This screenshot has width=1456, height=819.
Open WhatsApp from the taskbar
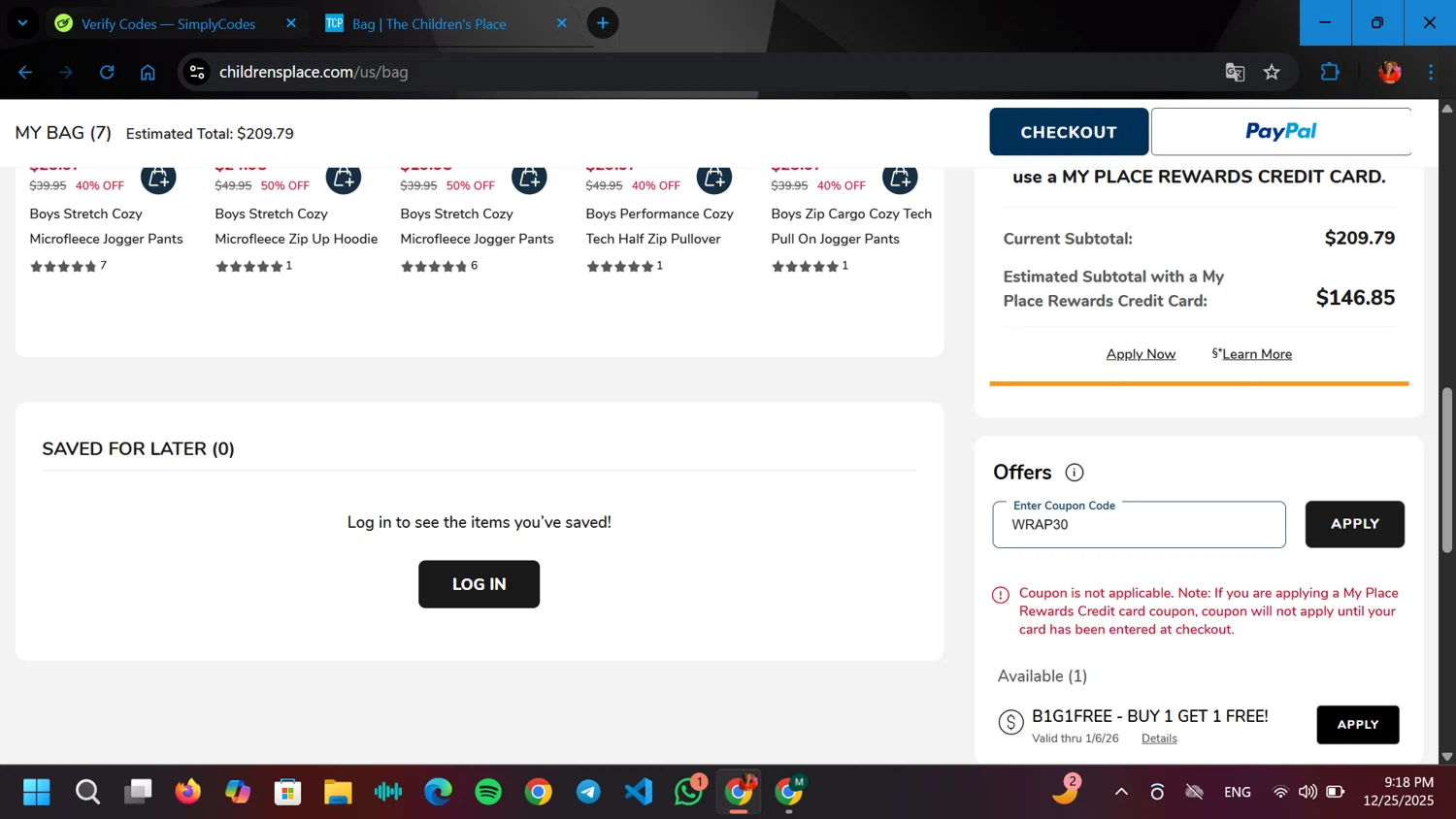(x=689, y=792)
